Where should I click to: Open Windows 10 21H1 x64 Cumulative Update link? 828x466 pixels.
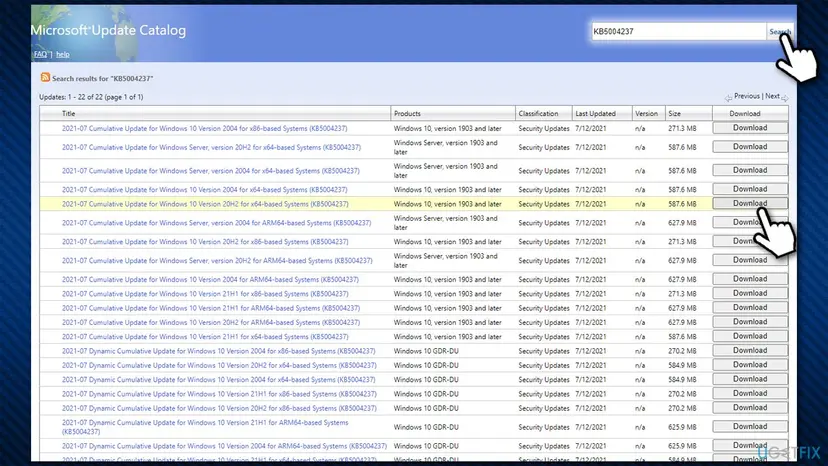(x=205, y=336)
